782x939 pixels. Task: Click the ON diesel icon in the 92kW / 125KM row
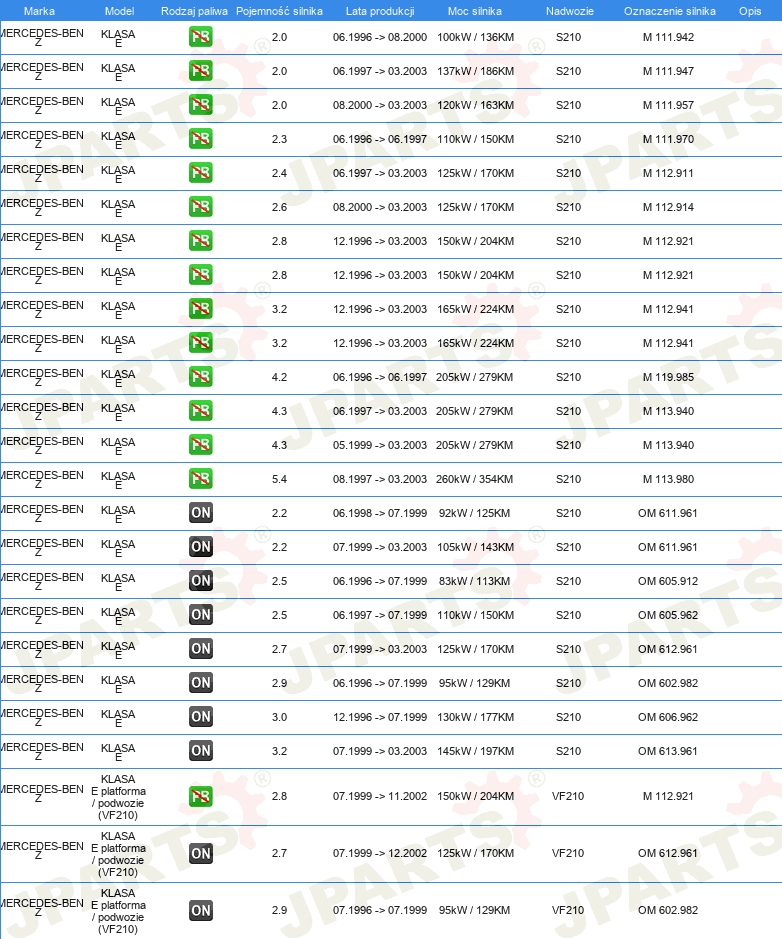[x=201, y=513]
